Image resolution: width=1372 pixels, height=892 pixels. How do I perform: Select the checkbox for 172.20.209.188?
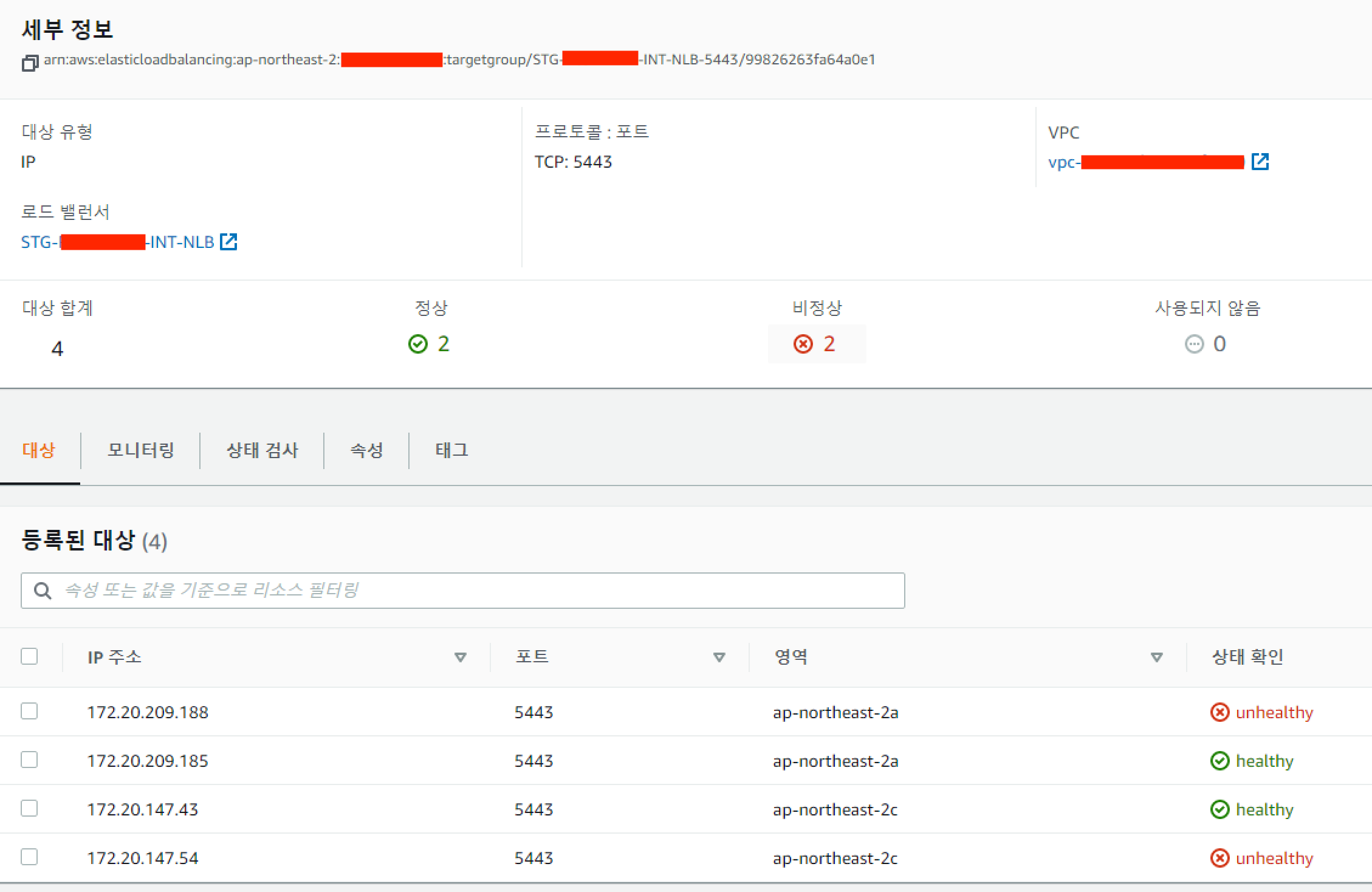tap(29, 711)
